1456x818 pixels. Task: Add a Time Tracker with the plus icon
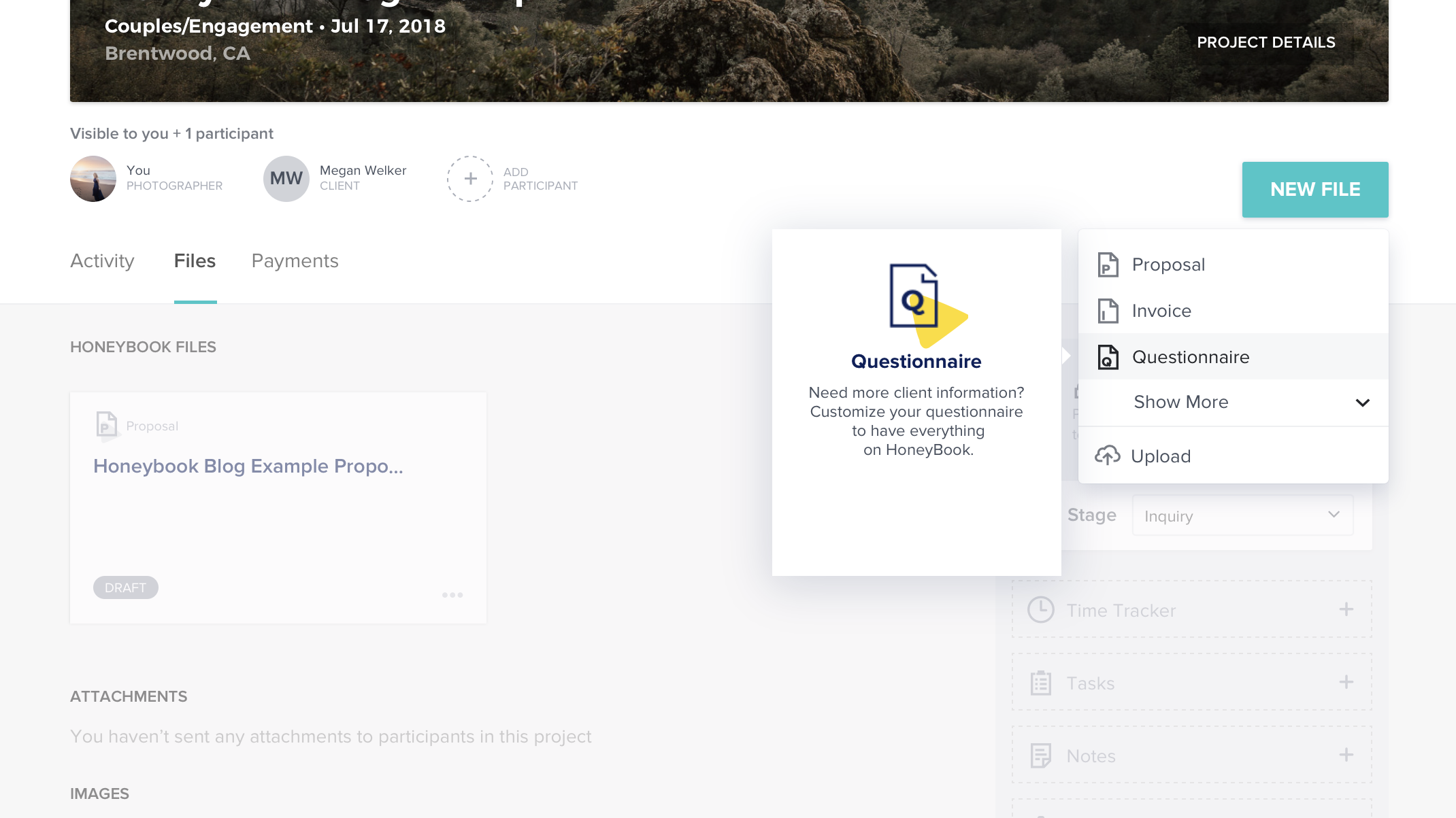(x=1346, y=609)
